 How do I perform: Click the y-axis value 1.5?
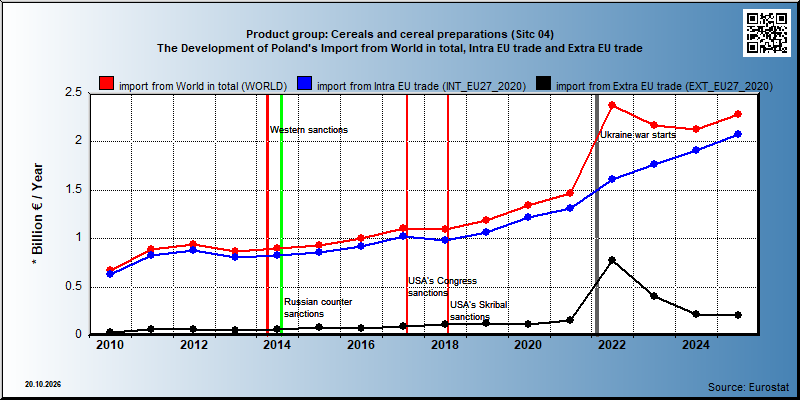74,190
